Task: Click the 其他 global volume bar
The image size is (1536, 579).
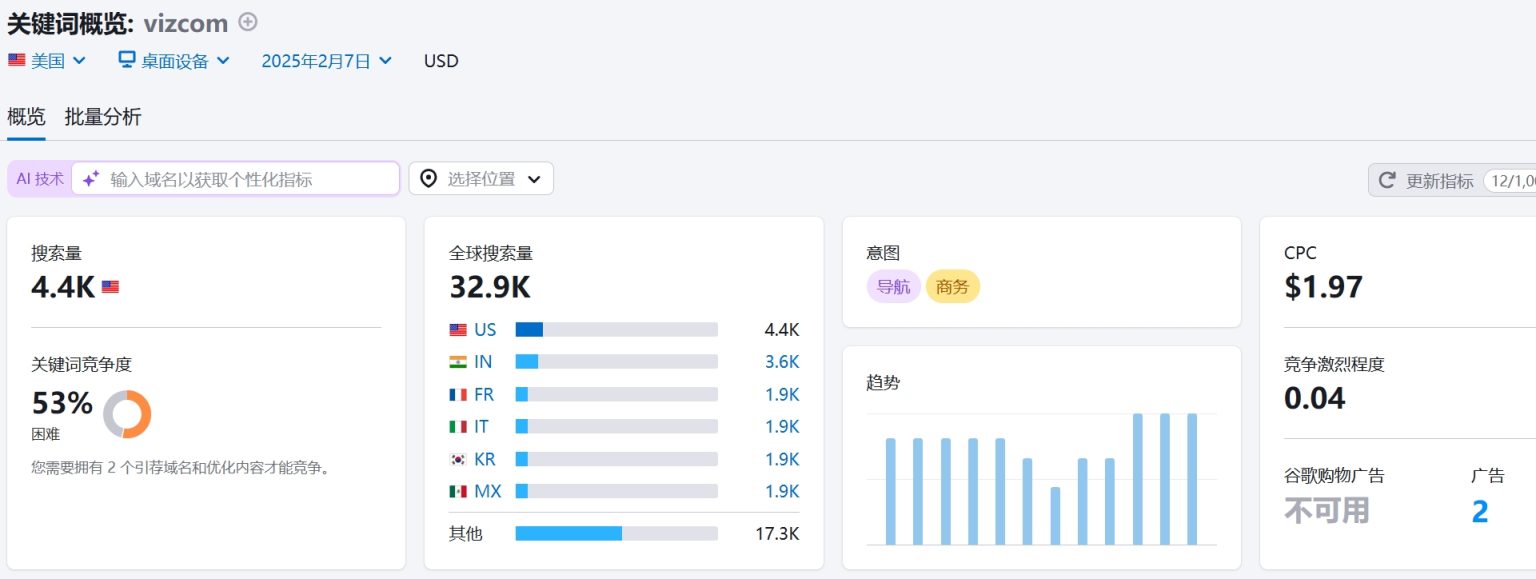Action: click(x=616, y=534)
